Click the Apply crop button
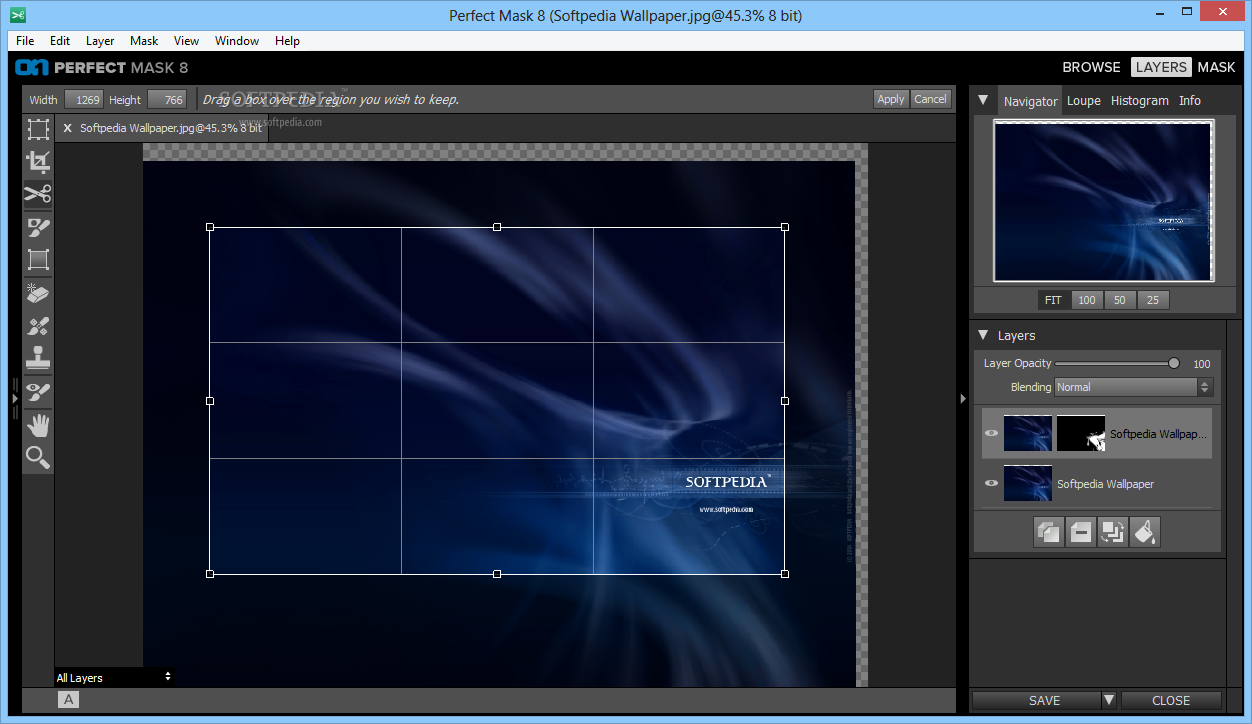 click(890, 99)
